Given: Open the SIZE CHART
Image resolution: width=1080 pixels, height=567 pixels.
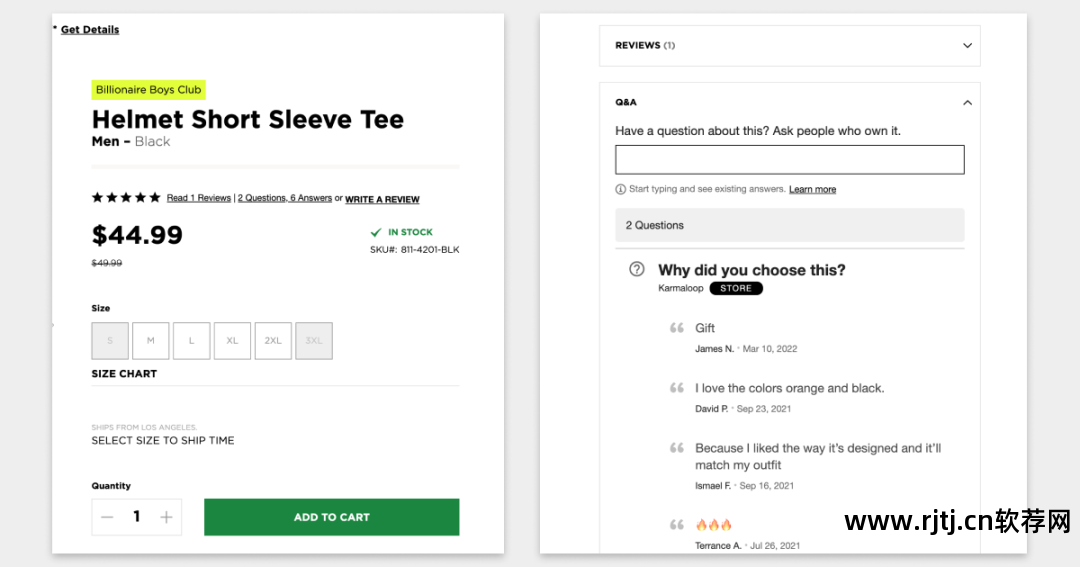Looking at the screenshot, I should [x=124, y=373].
